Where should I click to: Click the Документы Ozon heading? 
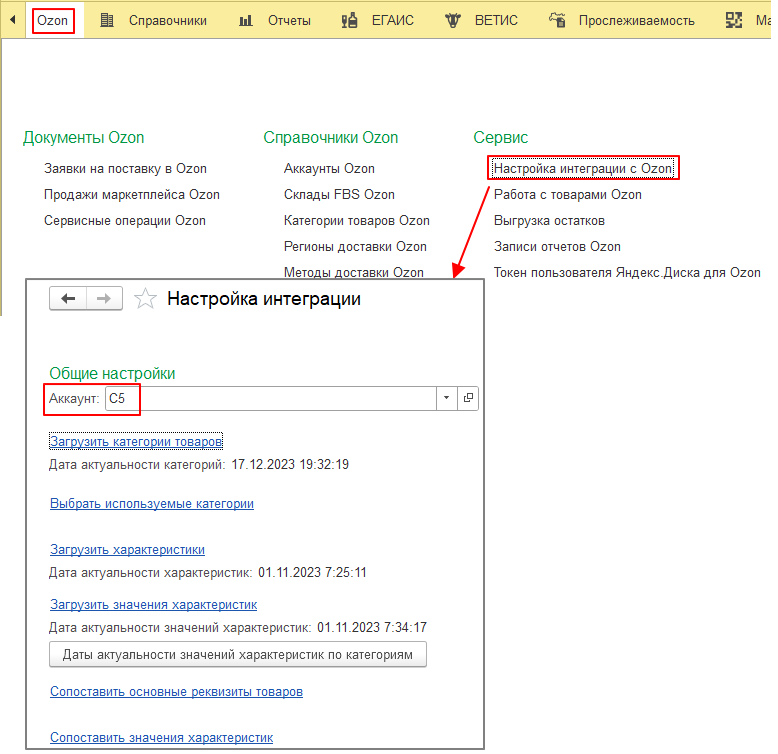pos(83,137)
